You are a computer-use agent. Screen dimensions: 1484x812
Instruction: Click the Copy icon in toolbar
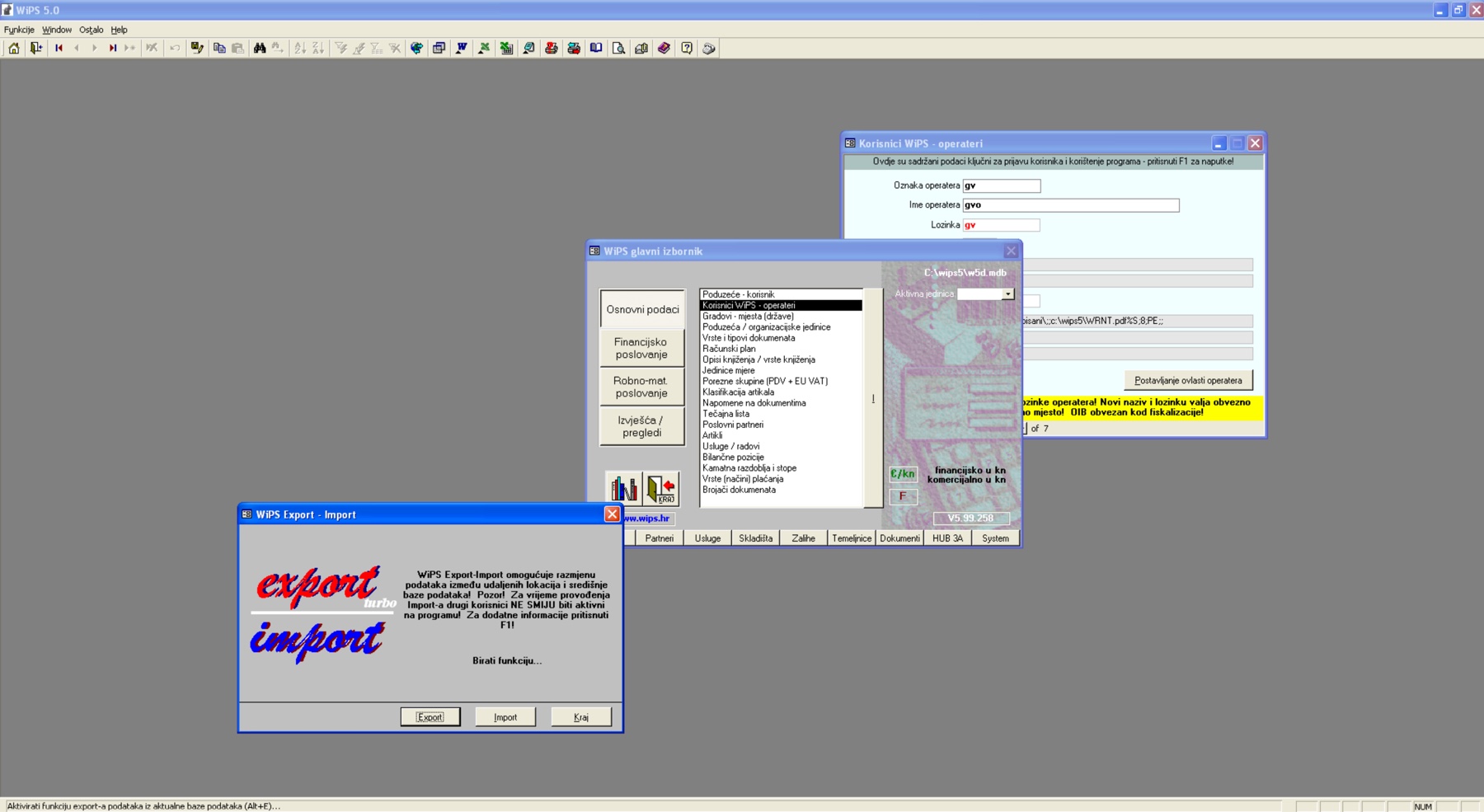coord(219,48)
